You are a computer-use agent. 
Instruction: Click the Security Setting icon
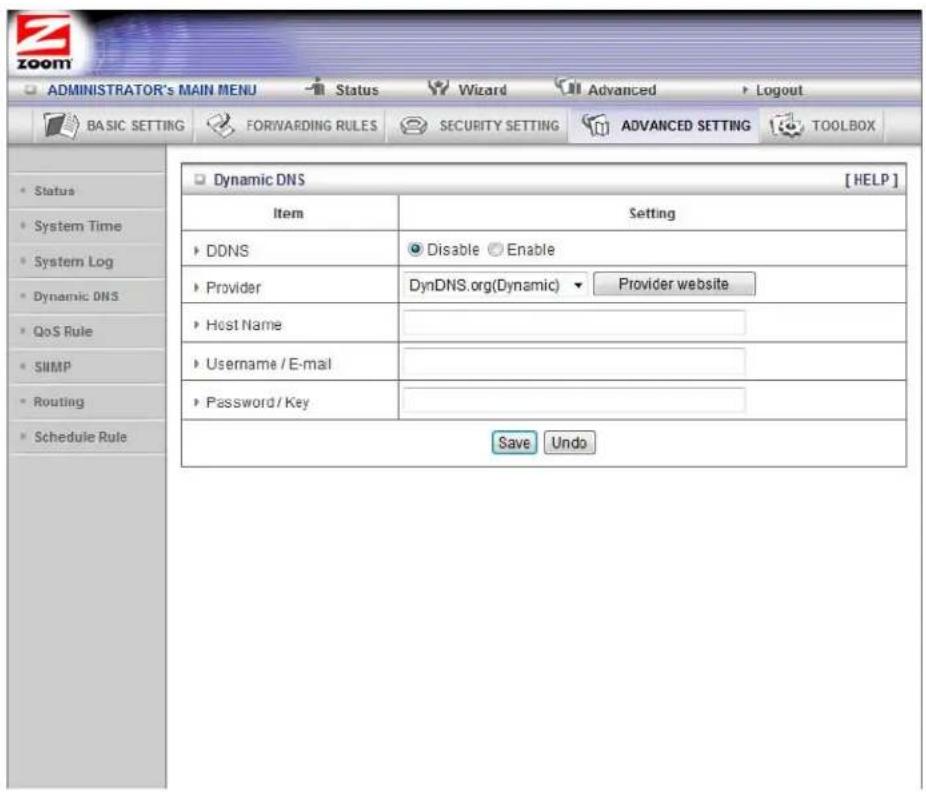point(413,125)
